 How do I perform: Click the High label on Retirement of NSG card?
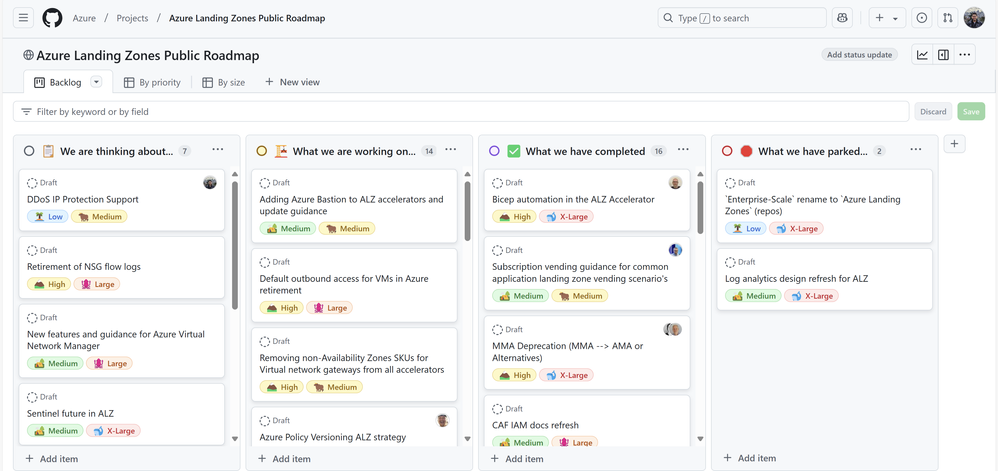tap(49, 284)
